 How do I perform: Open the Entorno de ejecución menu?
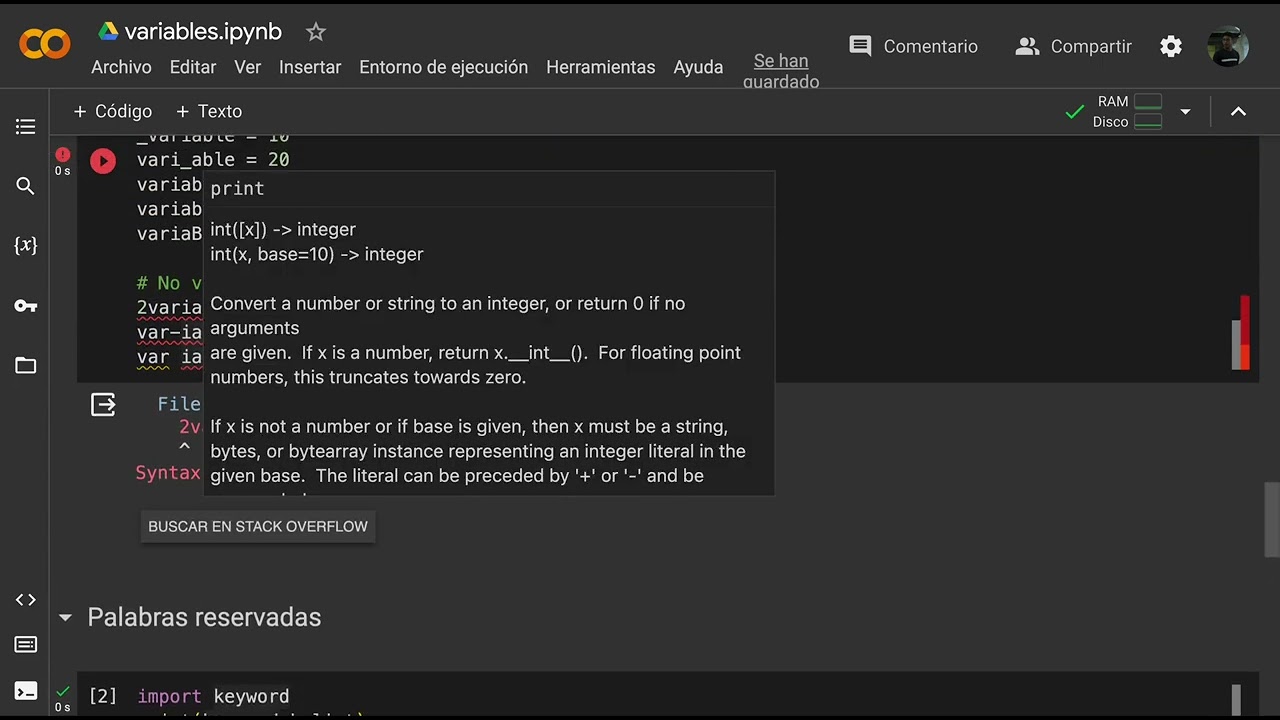tap(443, 67)
